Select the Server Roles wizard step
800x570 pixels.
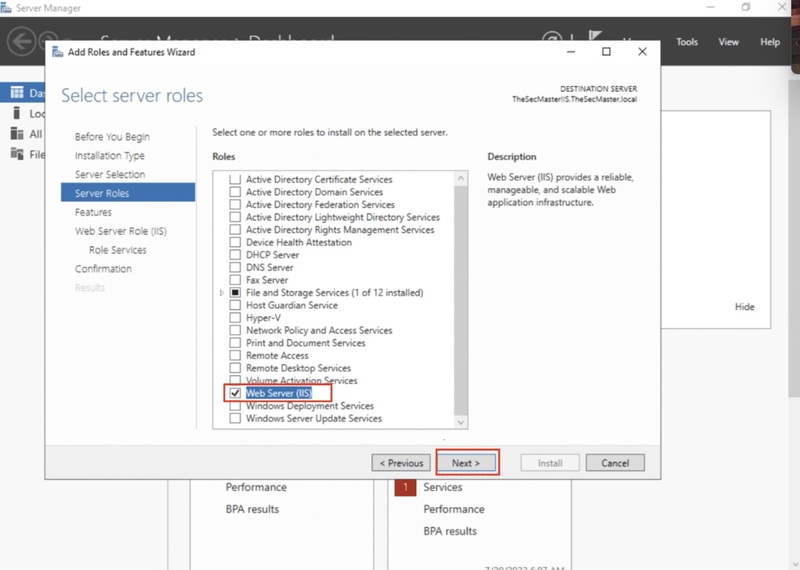[x=128, y=193]
